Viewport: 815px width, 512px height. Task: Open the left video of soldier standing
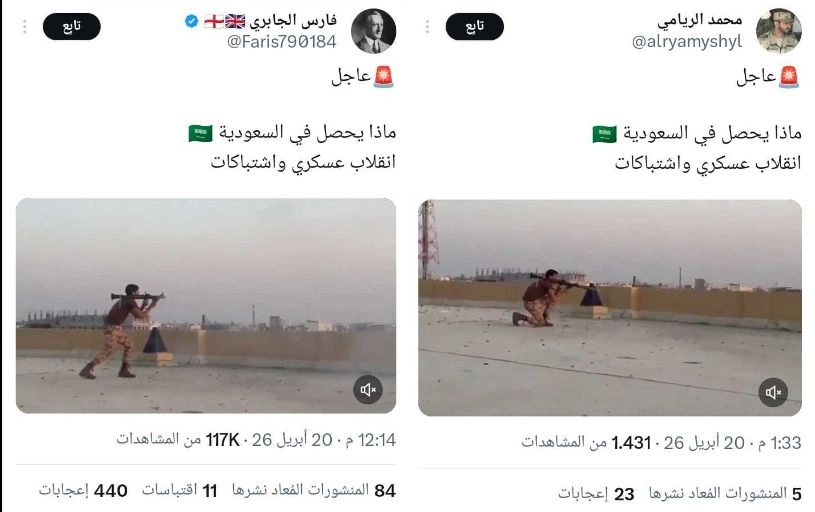click(x=206, y=306)
